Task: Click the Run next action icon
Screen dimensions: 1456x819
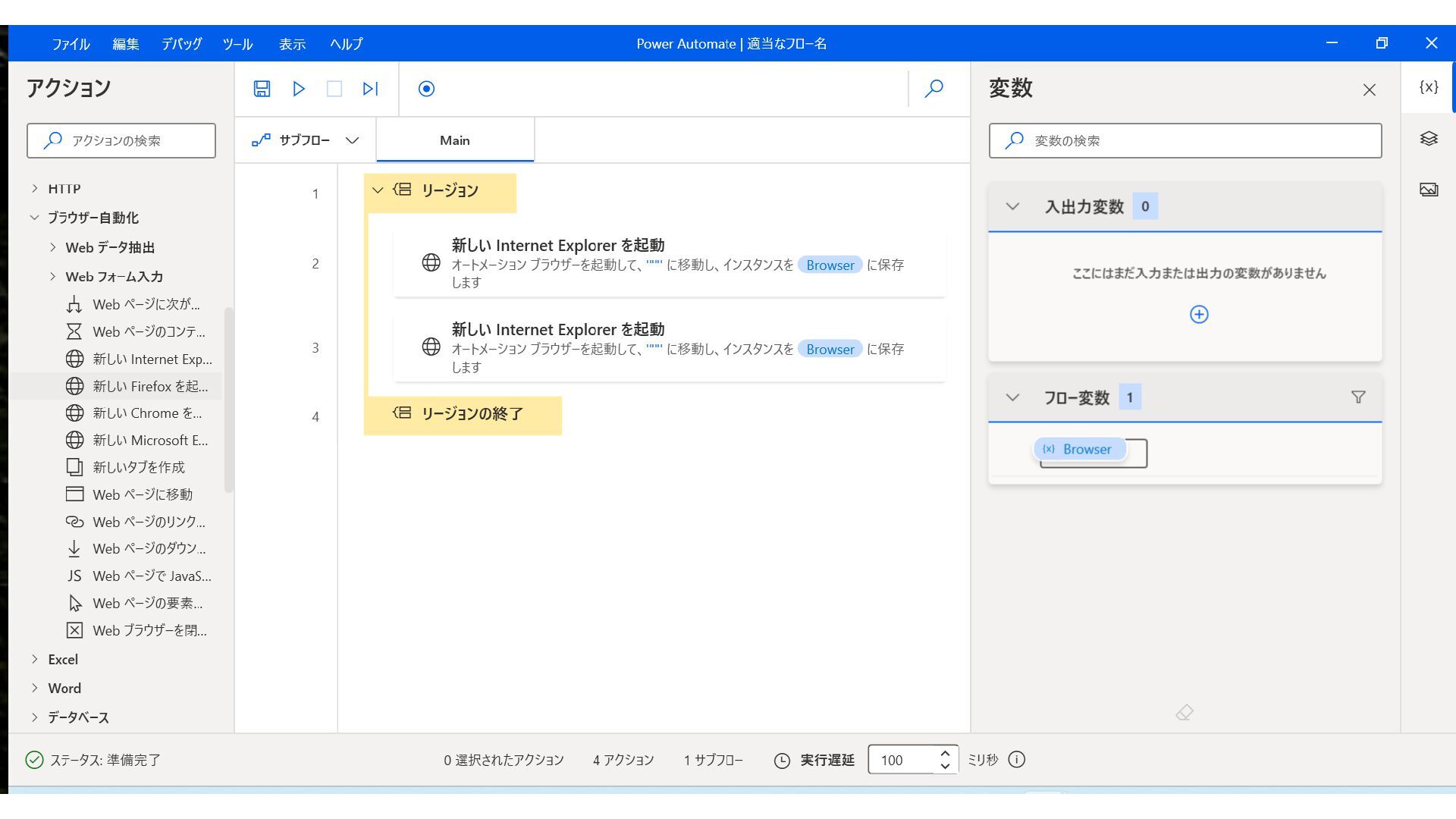Action: 370,89
